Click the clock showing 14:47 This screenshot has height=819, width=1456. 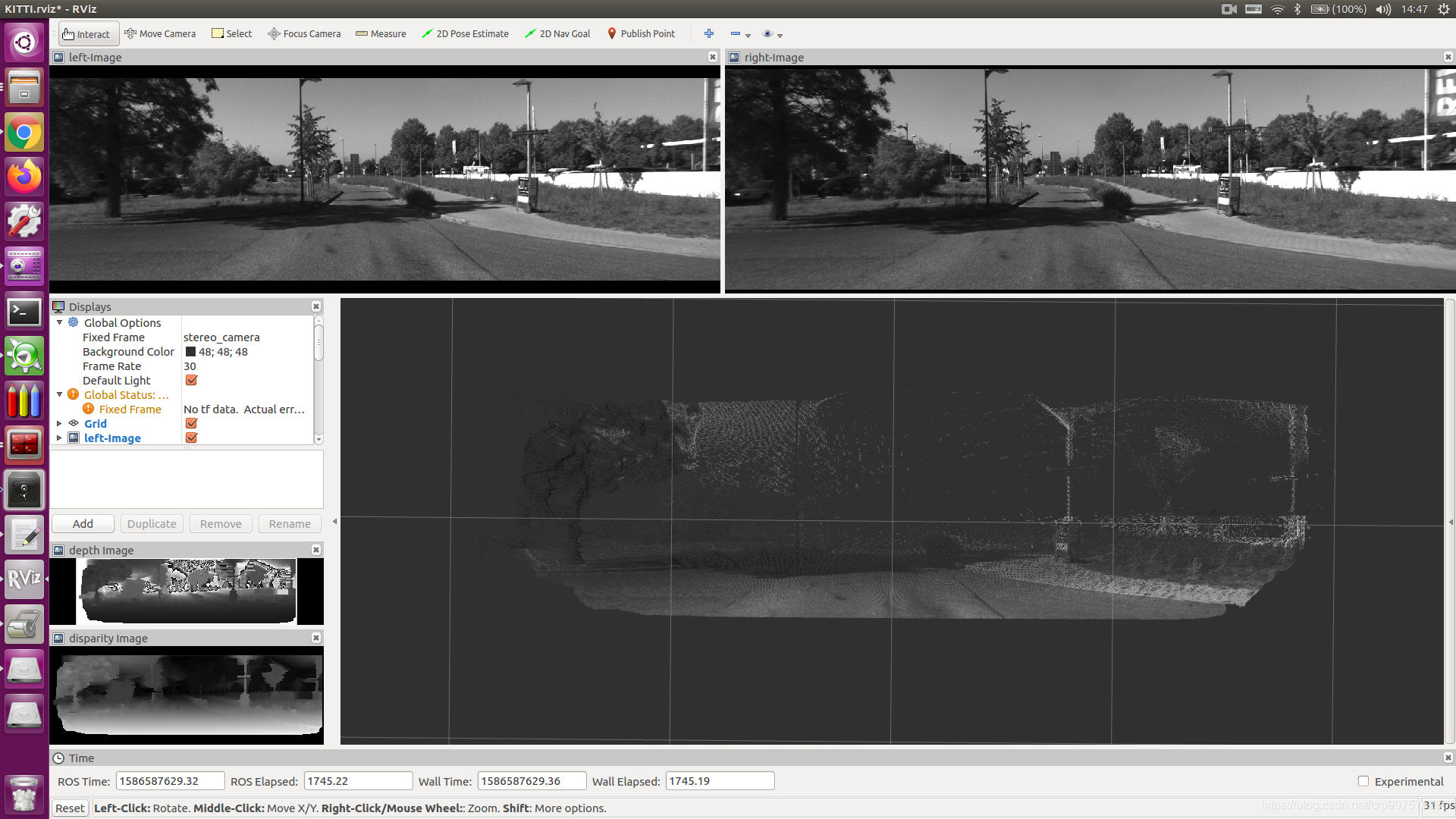pos(1414,9)
